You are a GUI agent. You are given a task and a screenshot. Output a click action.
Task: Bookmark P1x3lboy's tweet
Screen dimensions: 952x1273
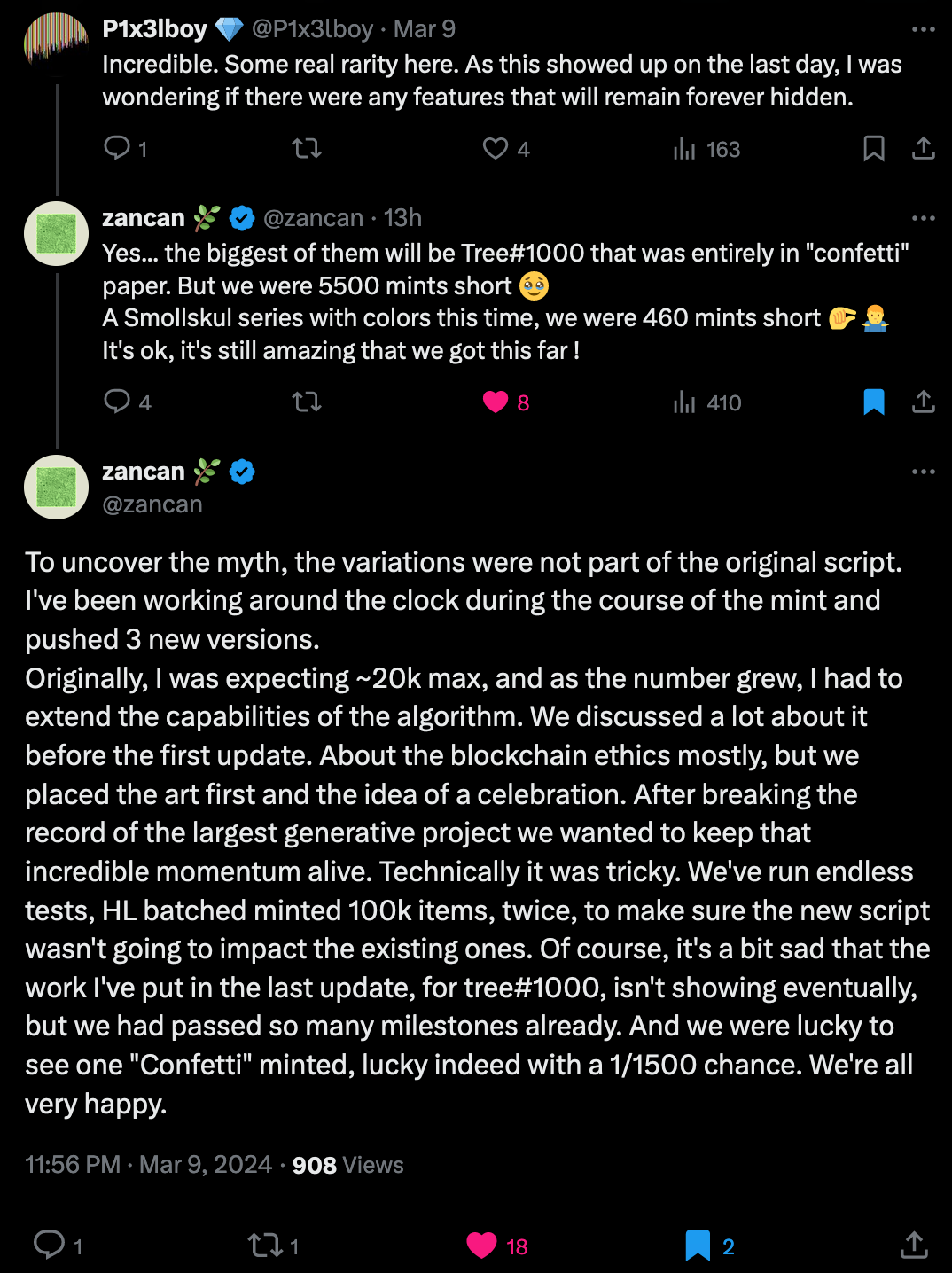pyautogui.click(x=874, y=148)
